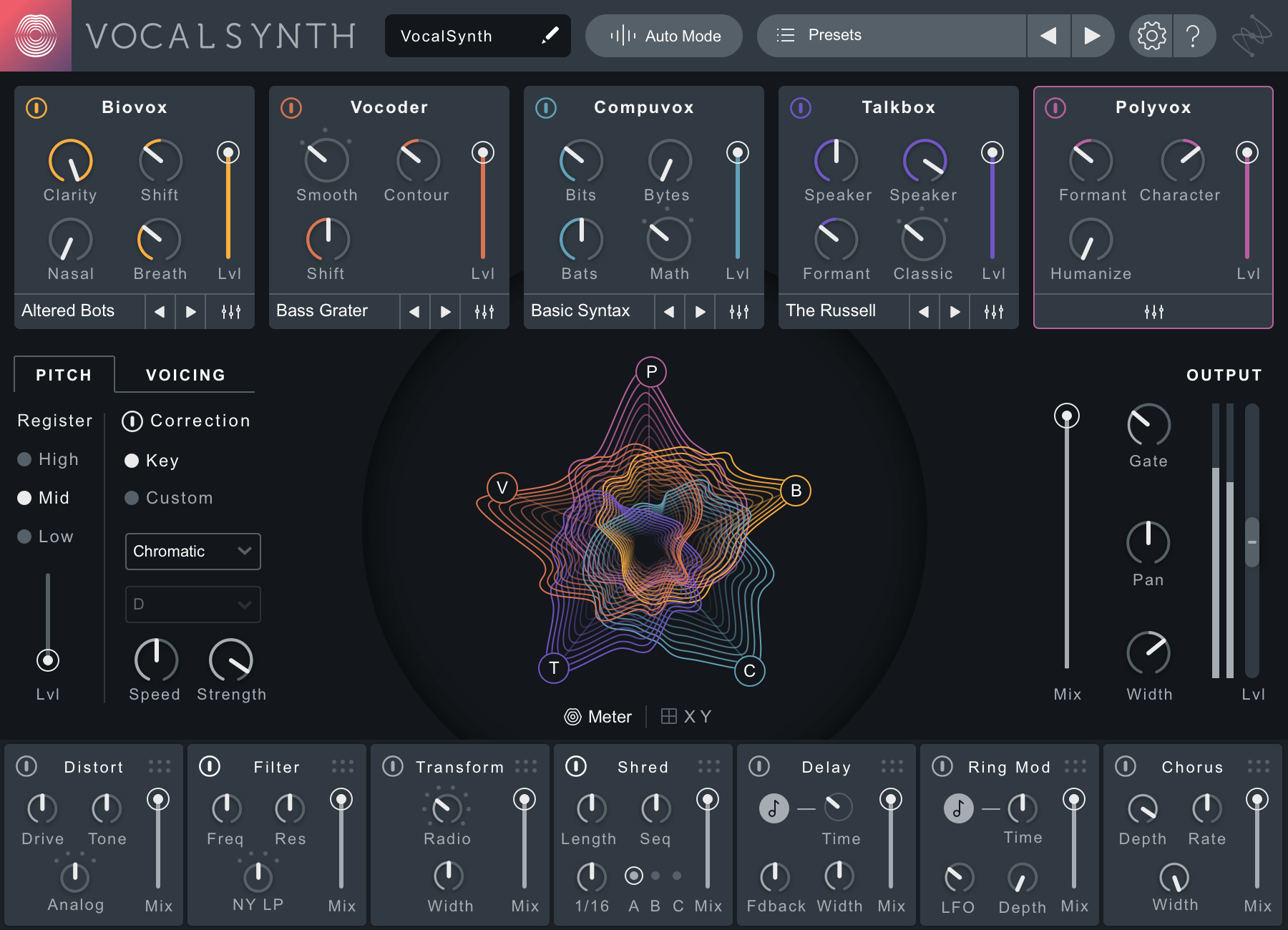
Task: Click the pencil icon to rename the preset
Action: 550,35
